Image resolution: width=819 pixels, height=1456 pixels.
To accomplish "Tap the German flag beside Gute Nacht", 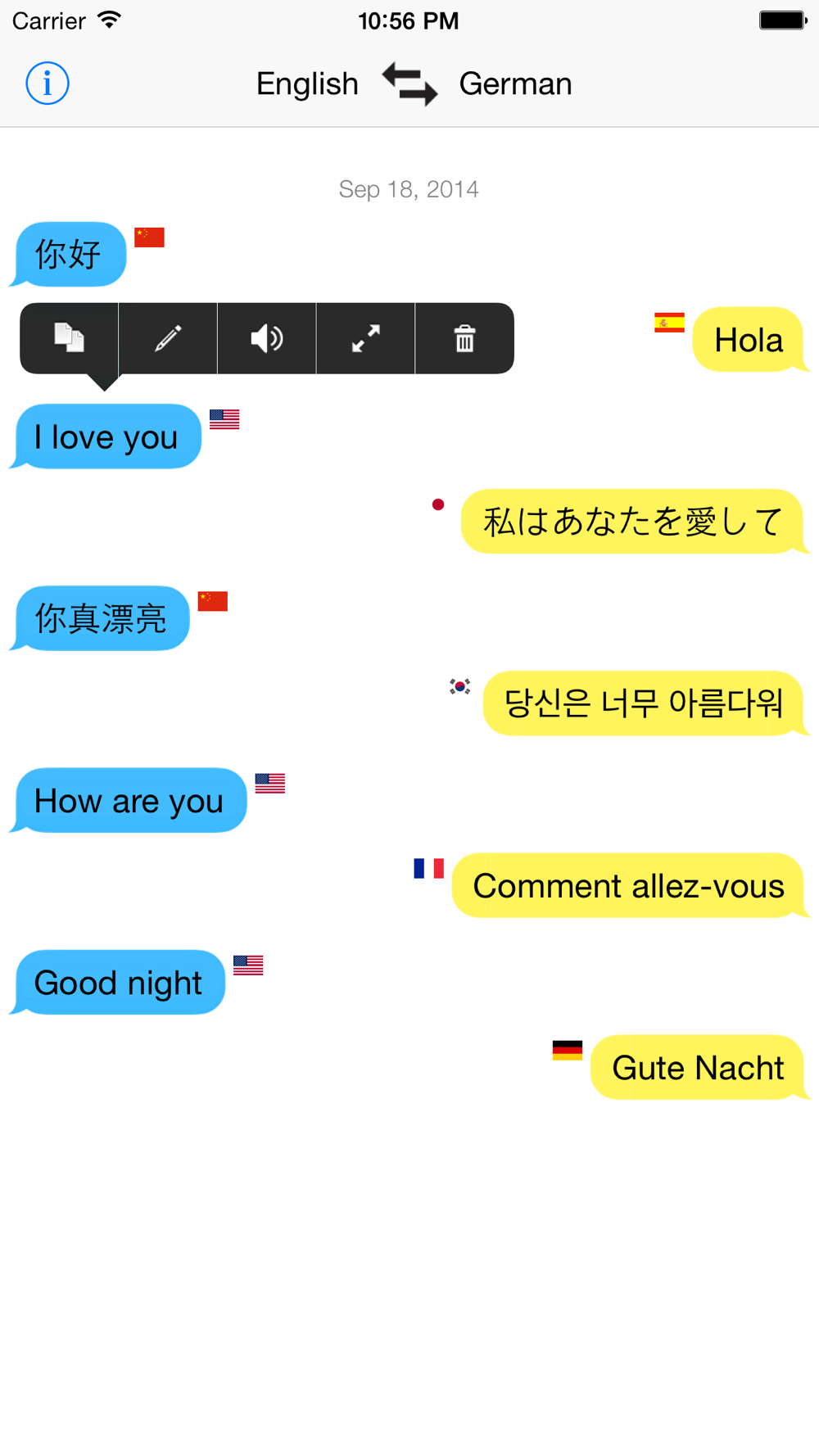I will click(x=568, y=1051).
